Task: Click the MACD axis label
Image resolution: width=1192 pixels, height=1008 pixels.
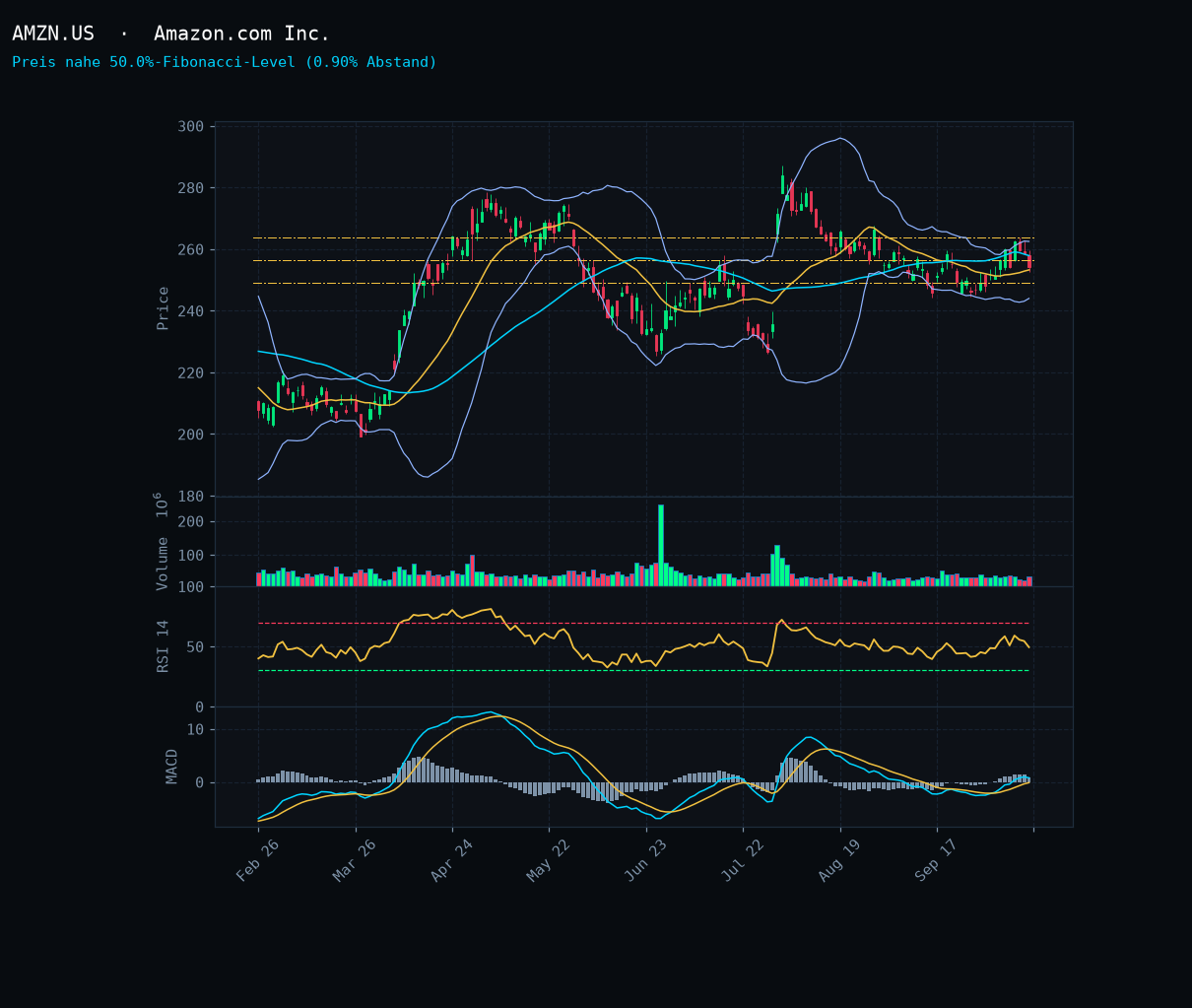Action: 172,767
